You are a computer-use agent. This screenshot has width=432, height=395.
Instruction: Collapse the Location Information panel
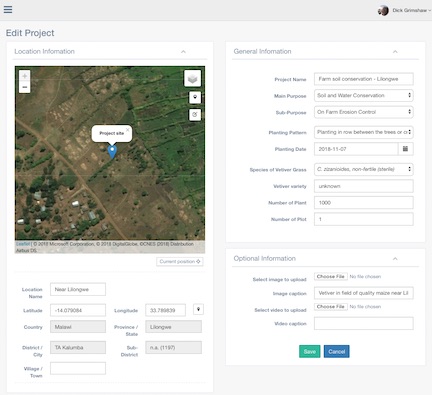pyautogui.click(x=183, y=52)
